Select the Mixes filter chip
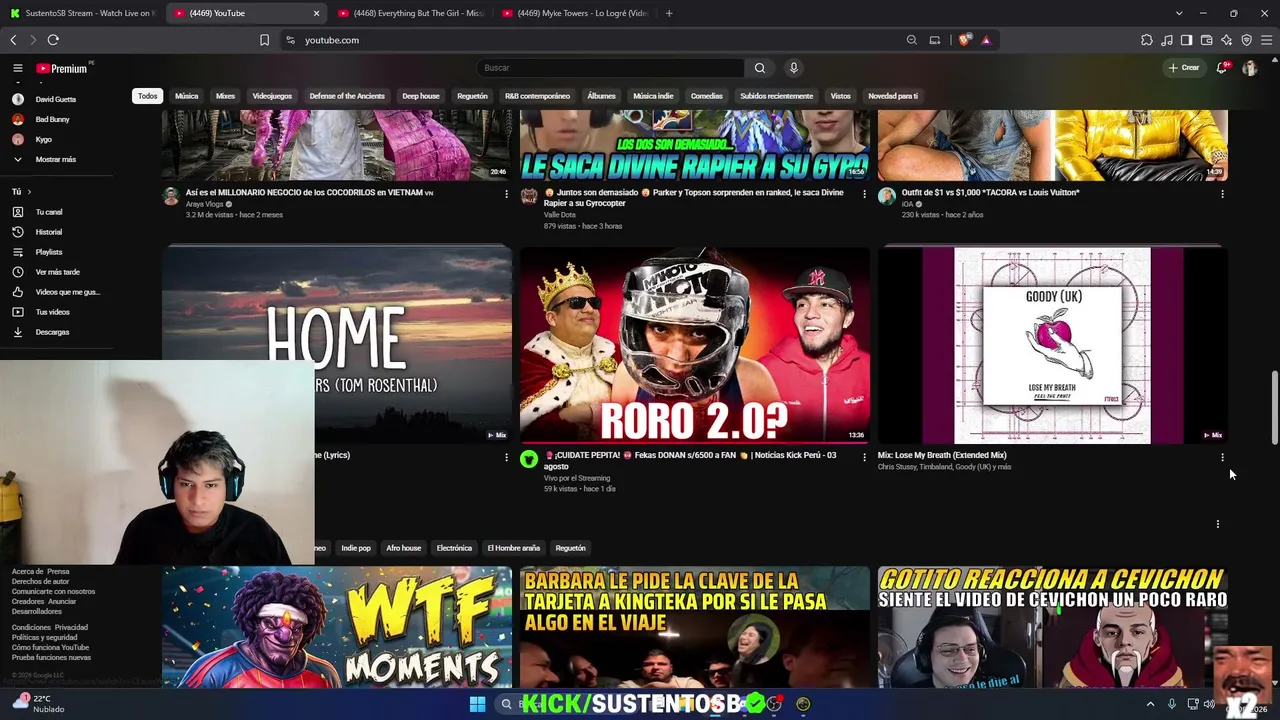 [x=225, y=96]
